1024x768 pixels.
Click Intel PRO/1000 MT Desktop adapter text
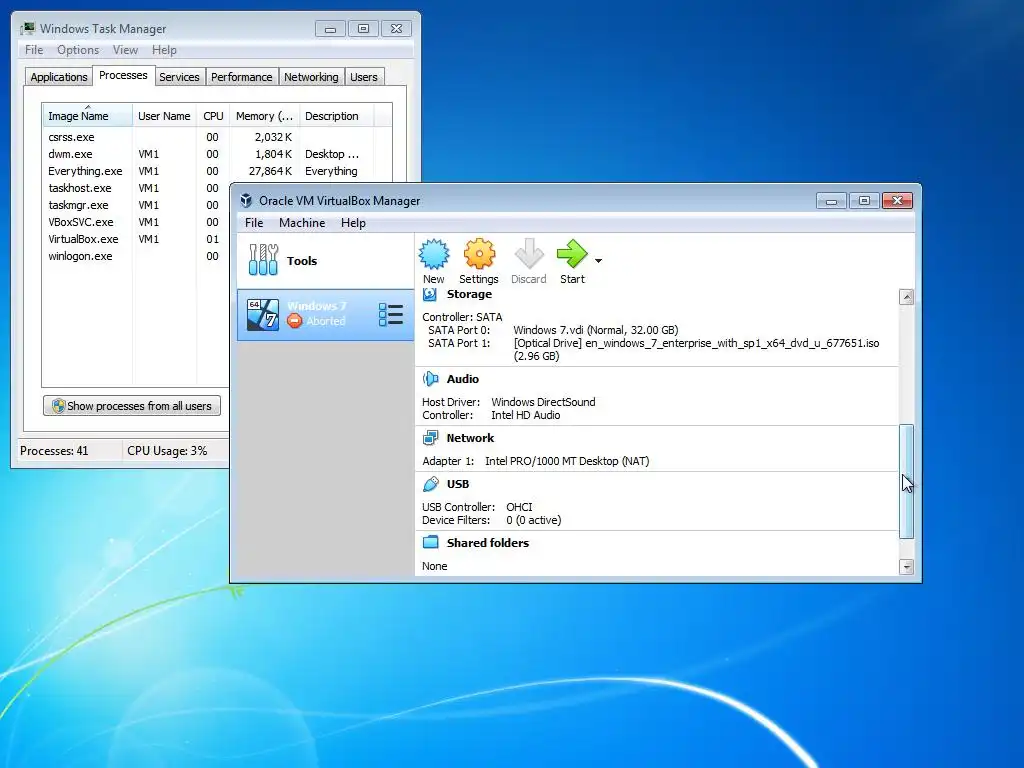(x=567, y=461)
